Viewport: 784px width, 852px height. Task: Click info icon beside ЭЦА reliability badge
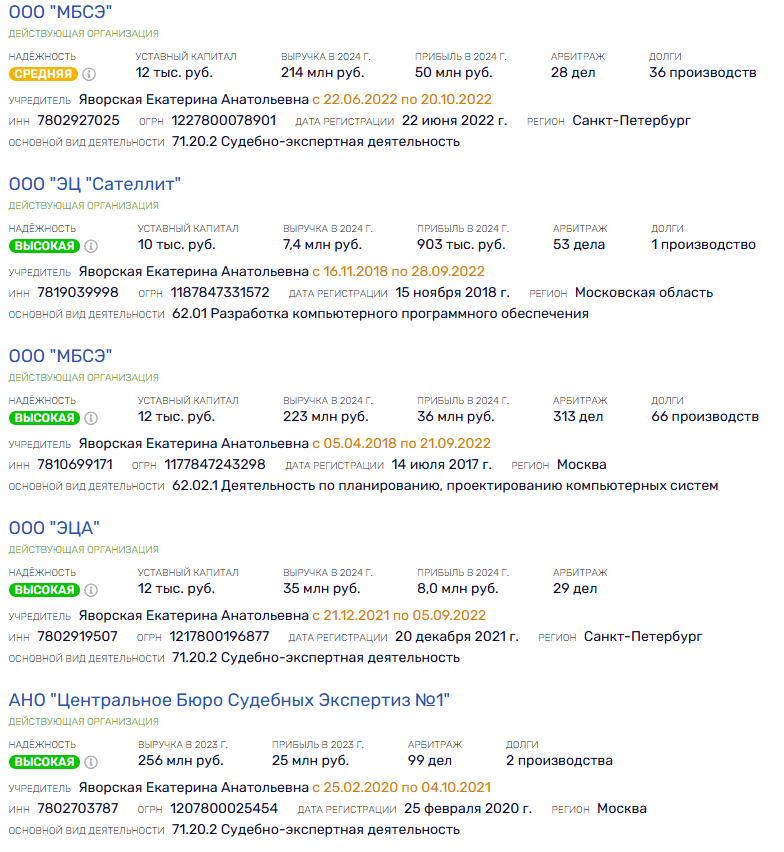pyautogui.click(x=91, y=590)
